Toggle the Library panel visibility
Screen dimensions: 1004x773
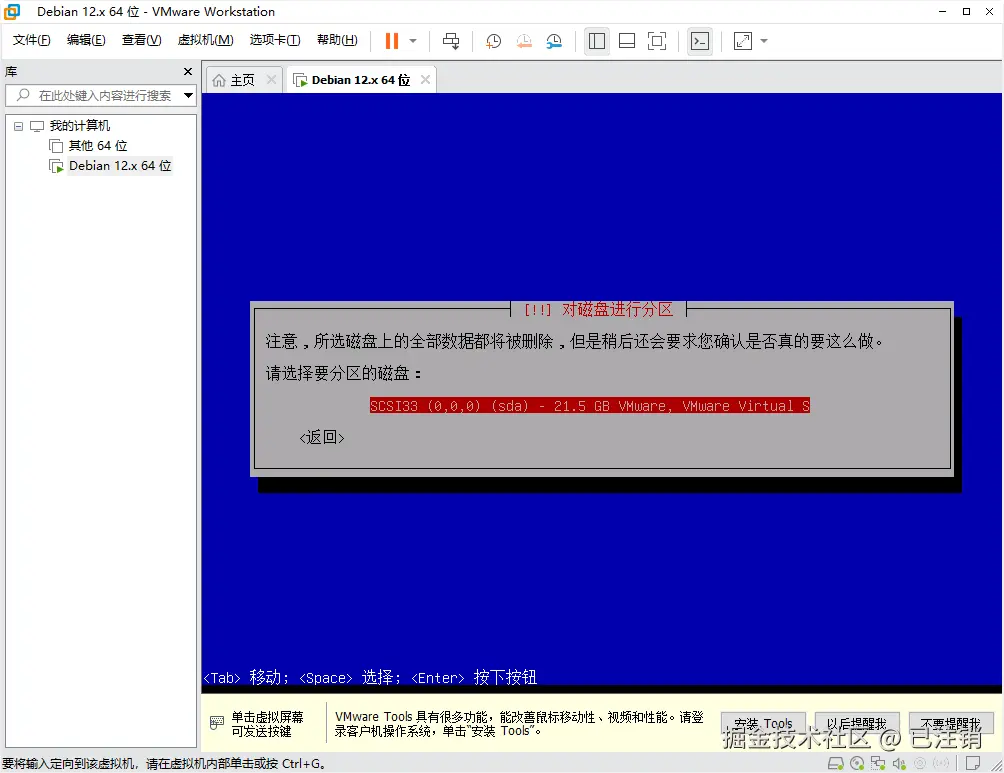pyautogui.click(x=595, y=41)
